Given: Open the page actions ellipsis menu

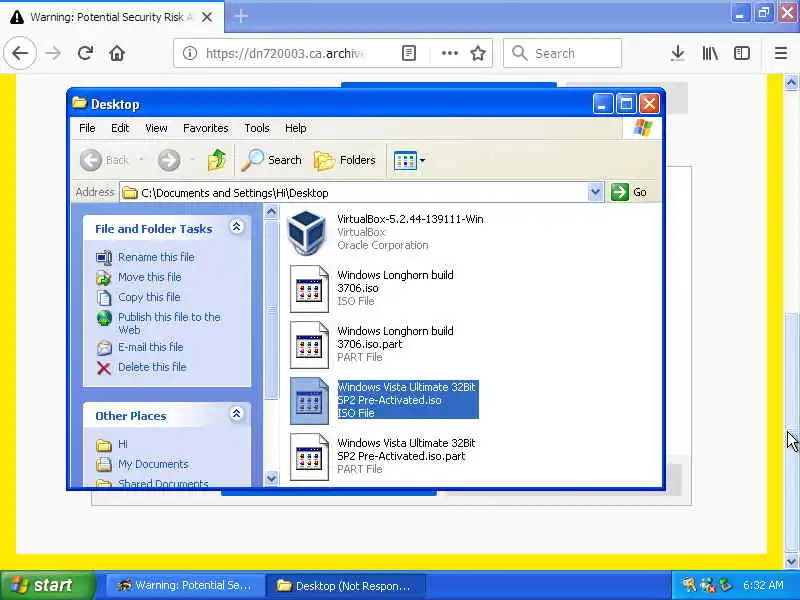Looking at the screenshot, I should pos(449,53).
